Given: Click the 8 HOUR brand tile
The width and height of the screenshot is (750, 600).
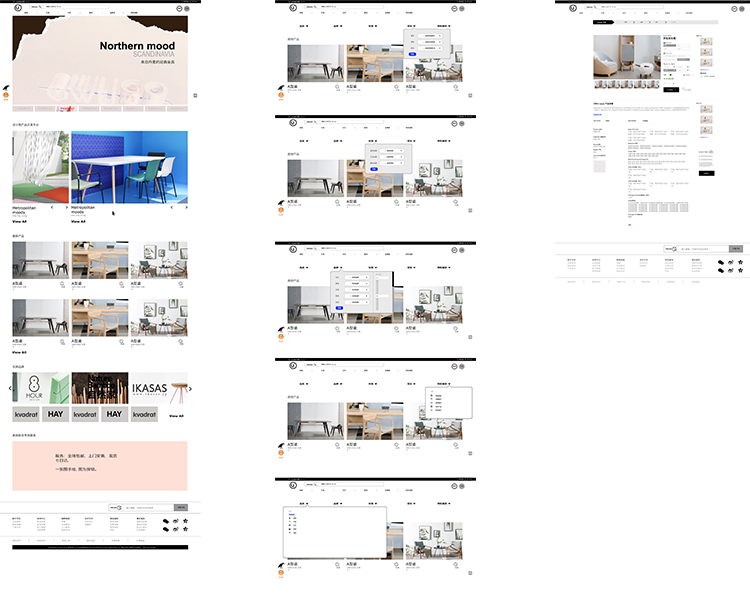Looking at the screenshot, I should point(40,388).
